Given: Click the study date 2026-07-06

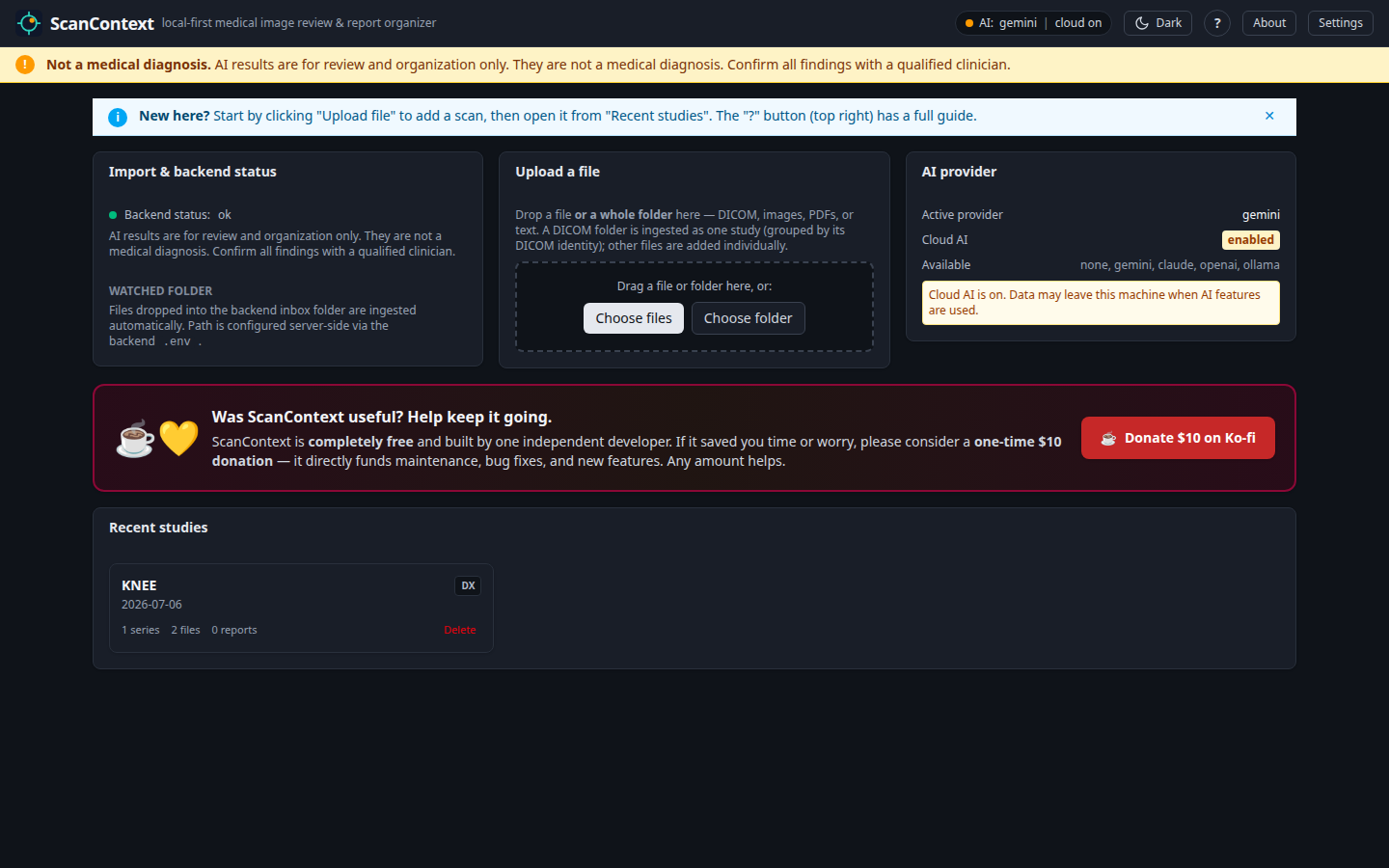Looking at the screenshot, I should click(x=151, y=605).
